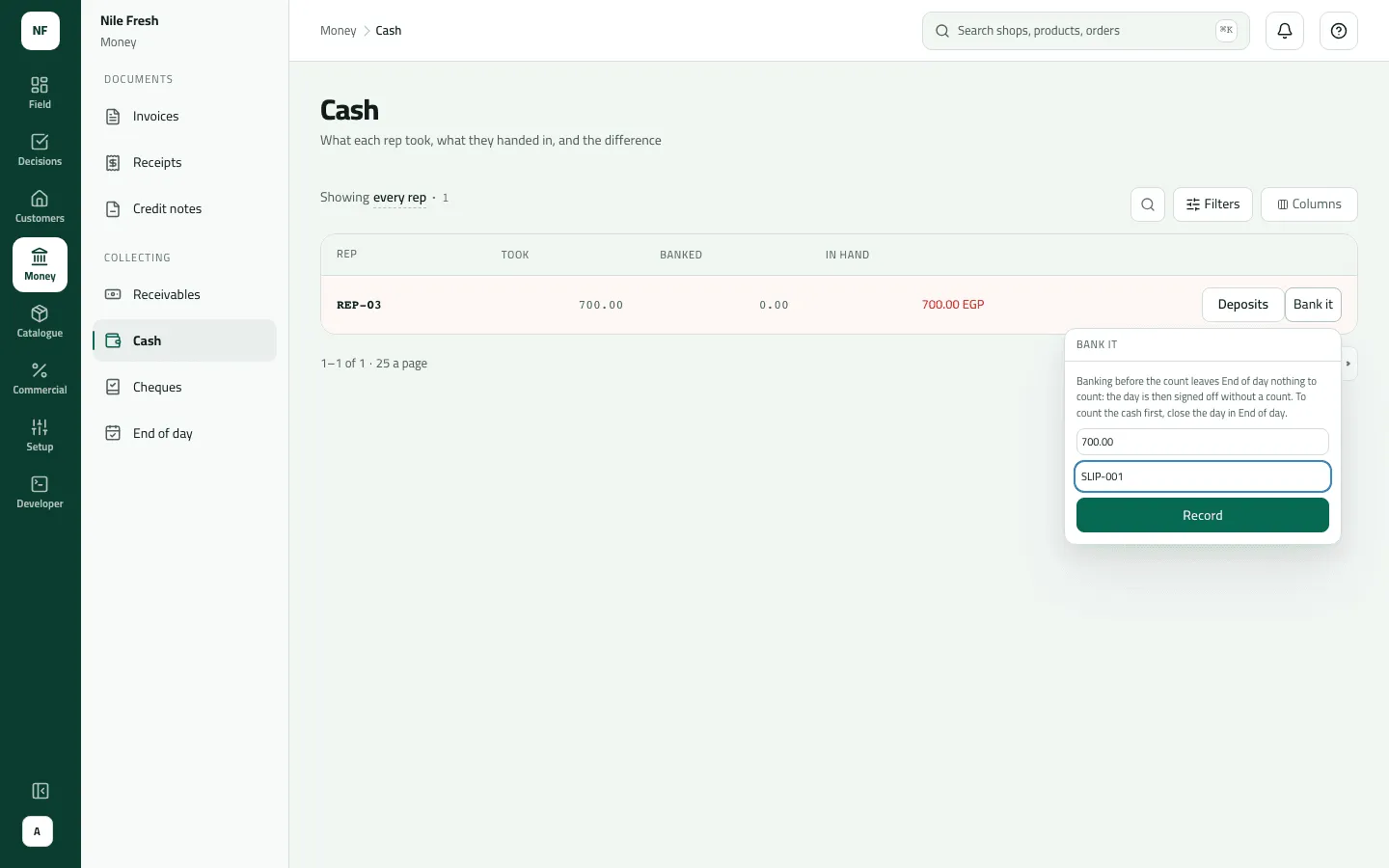Sort by the REP column header
The width and height of the screenshot is (1389, 868).
(x=346, y=255)
